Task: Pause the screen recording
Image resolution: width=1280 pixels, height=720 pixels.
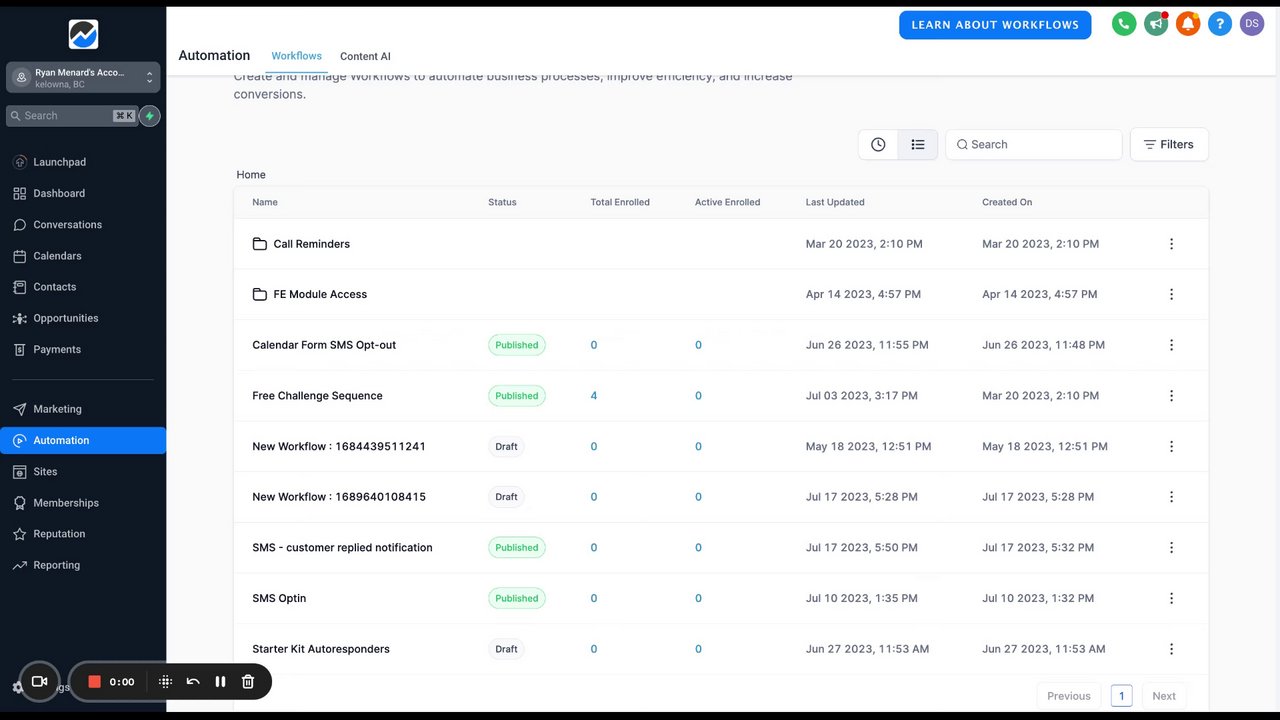Action: point(220,682)
